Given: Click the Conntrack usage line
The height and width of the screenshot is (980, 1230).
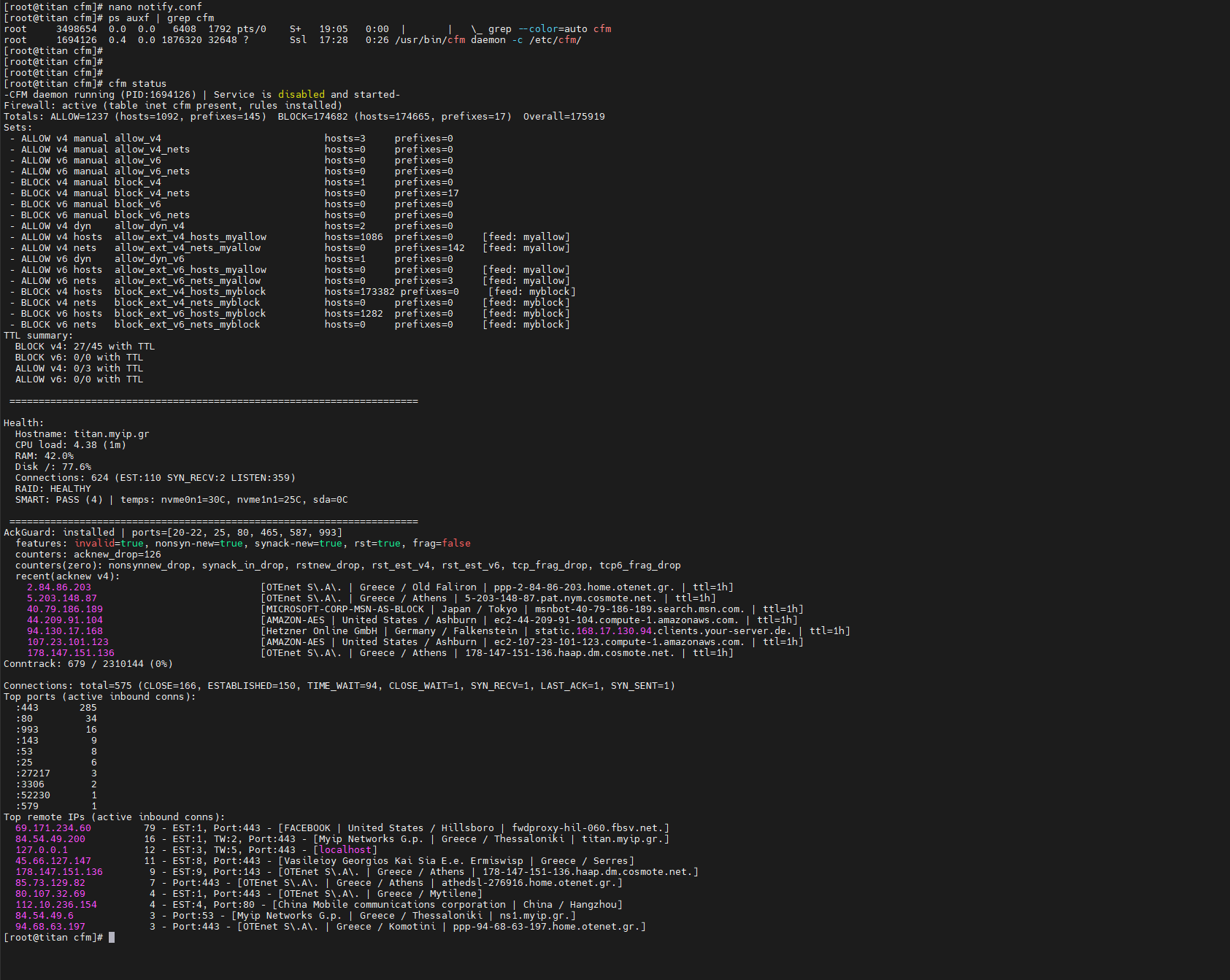Looking at the screenshot, I should tap(88, 664).
